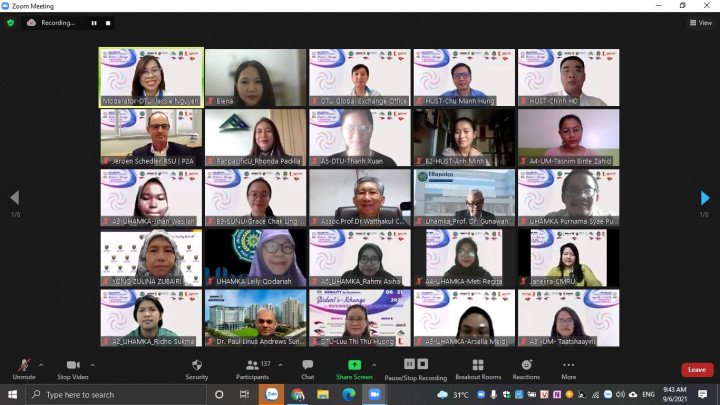Open the Chat panel
720x405 pixels.
[308, 369]
